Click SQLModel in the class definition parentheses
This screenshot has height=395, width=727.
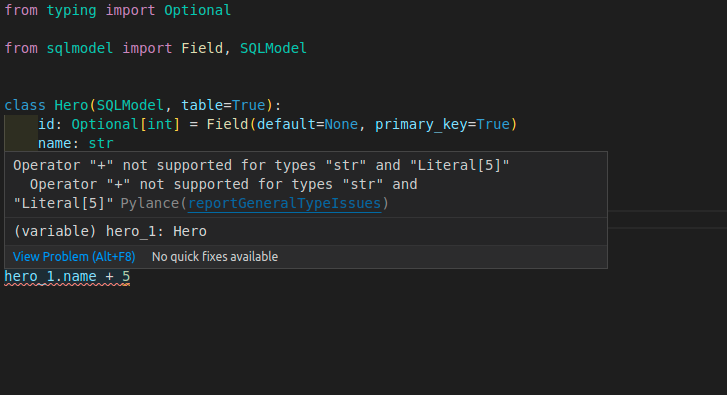tap(130, 105)
